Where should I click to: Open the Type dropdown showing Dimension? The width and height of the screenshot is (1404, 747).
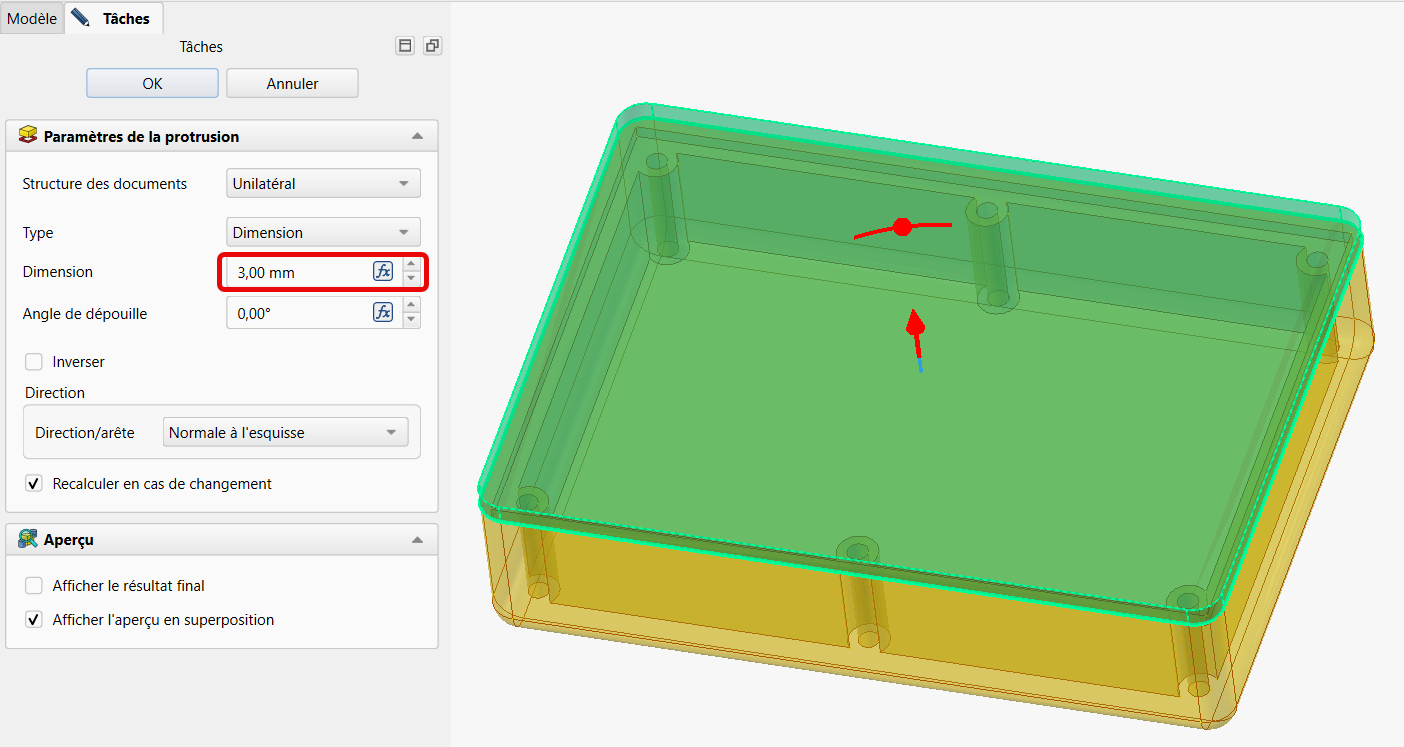click(x=323, y=233)
